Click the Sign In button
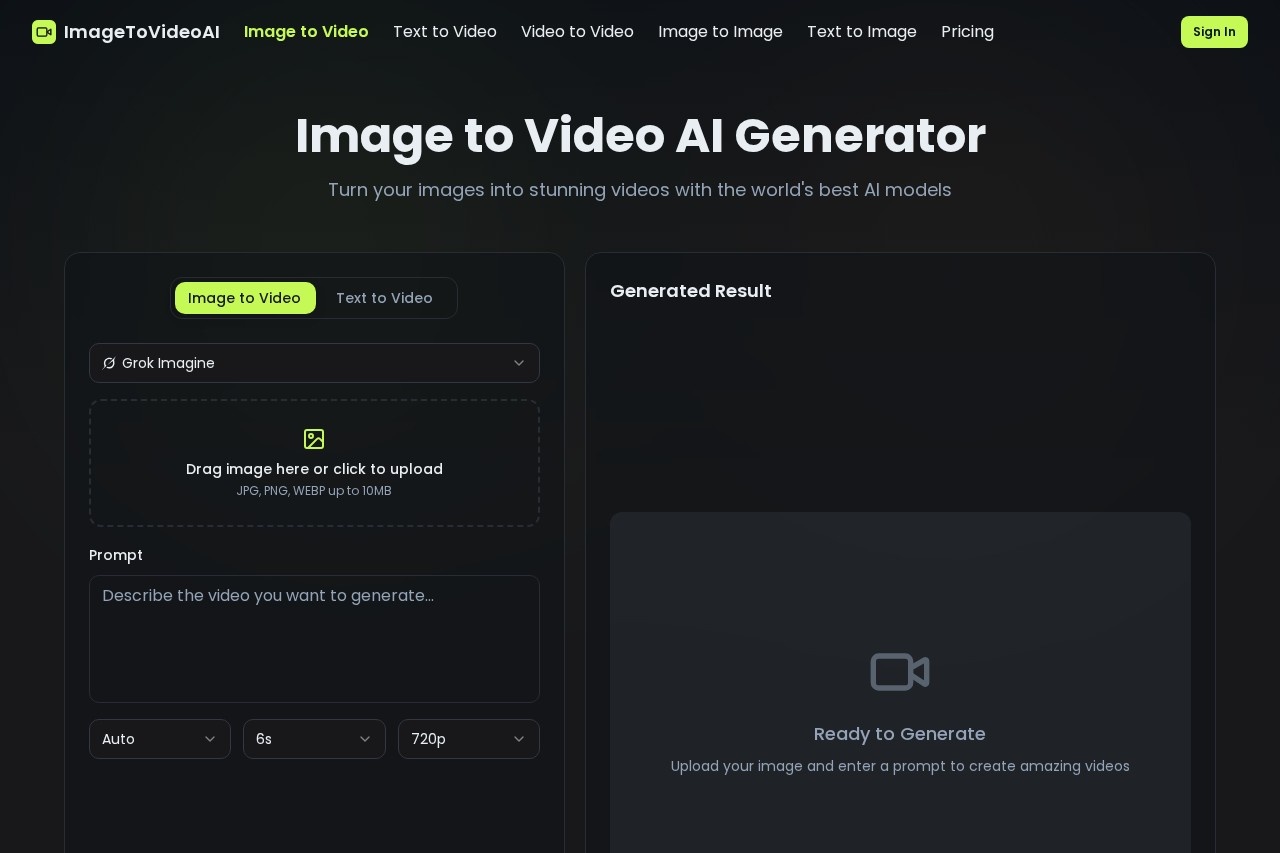This screenshot has width=1280, height=853. click(1214, 32)
